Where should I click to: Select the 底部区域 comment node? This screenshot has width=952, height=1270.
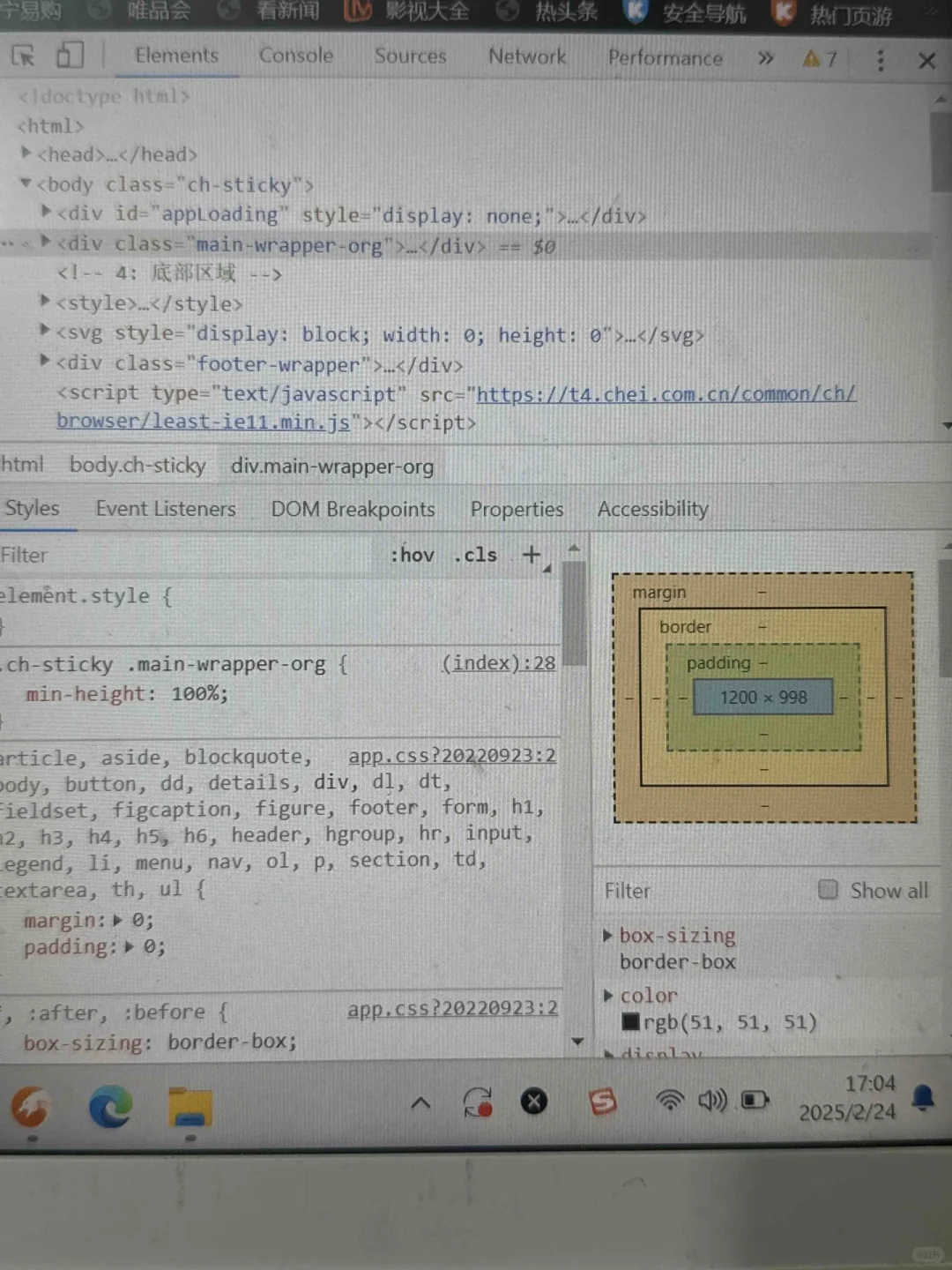pos(169,273)
